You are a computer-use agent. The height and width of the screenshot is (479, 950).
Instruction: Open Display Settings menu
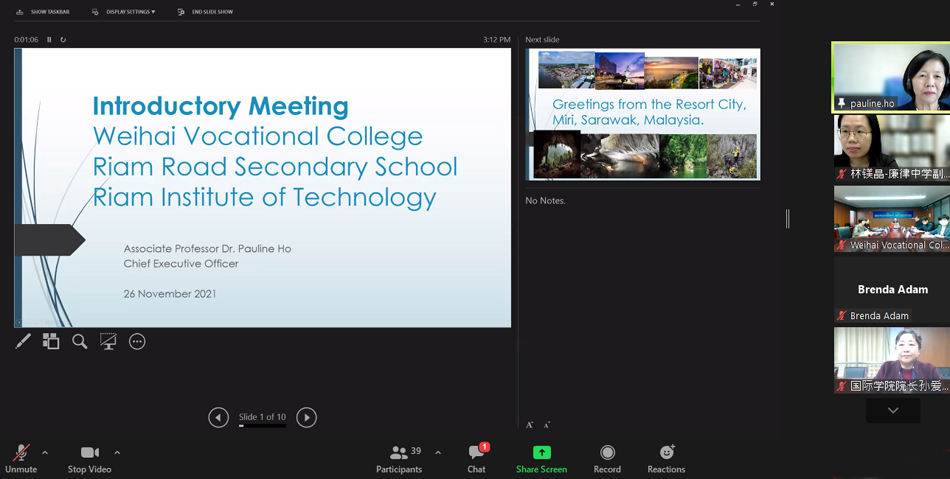124,12
